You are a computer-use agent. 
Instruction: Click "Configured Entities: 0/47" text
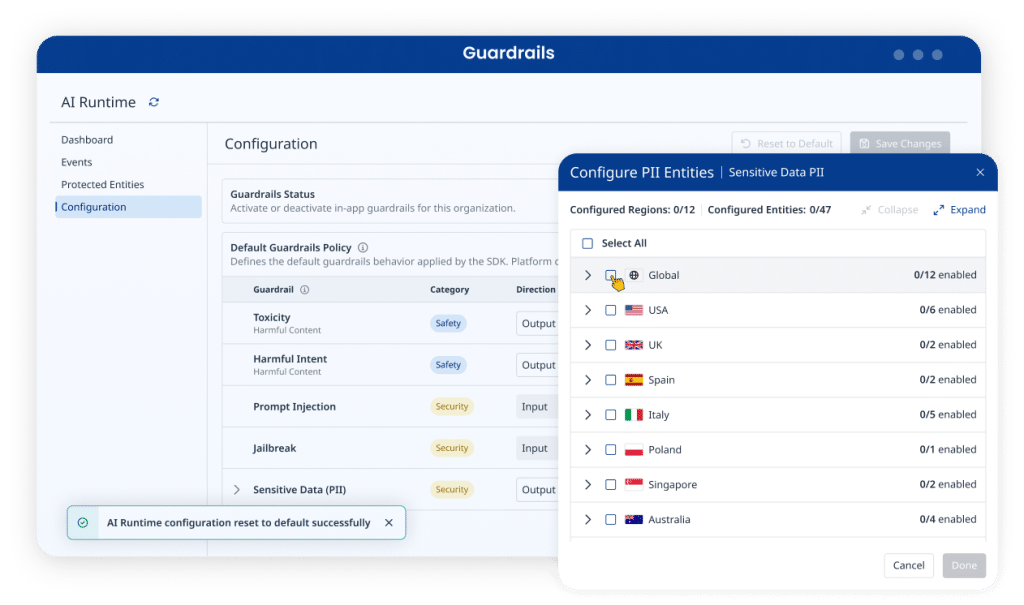pos(769,210)
